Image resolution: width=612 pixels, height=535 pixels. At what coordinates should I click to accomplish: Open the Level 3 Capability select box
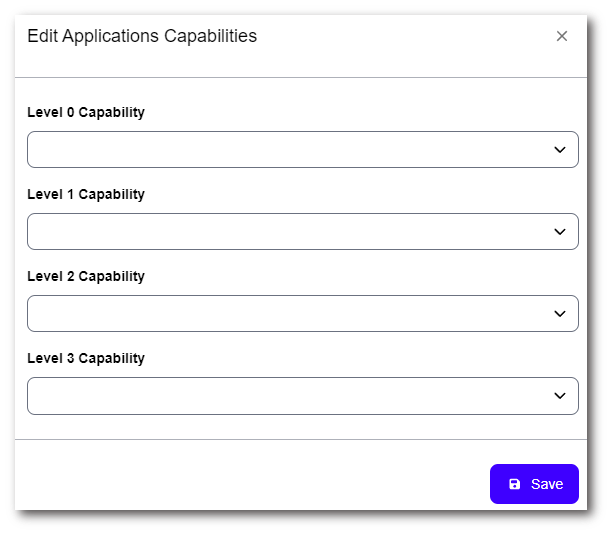point(290,396)
